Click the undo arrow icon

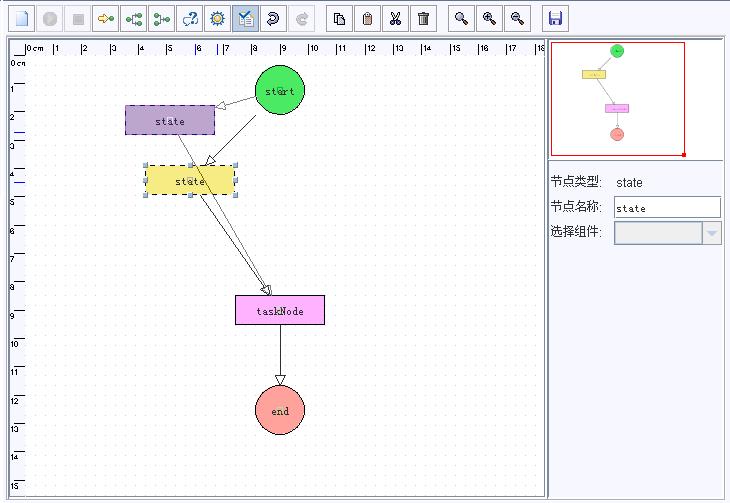pos(273,19)
